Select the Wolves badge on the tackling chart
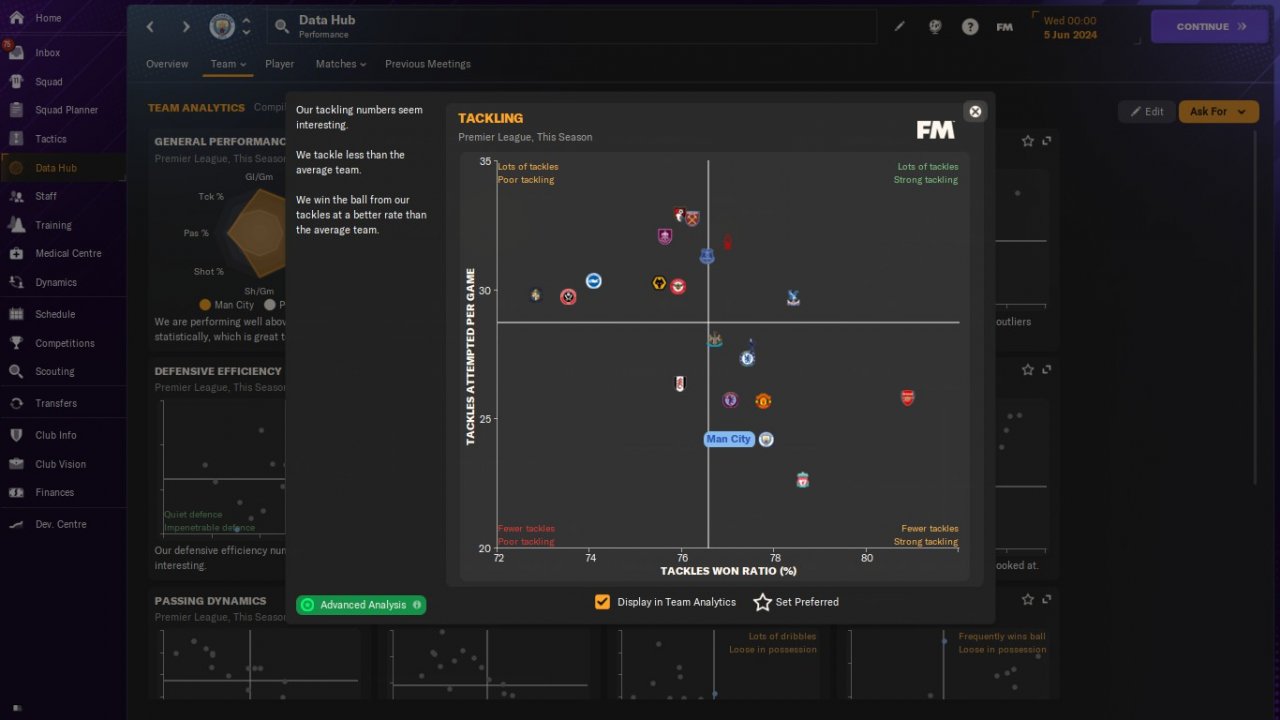 tap(659, 284)
